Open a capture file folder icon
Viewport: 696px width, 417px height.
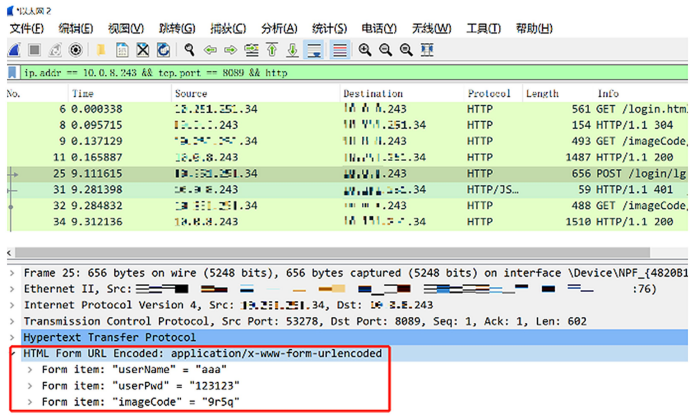[101, 50]
